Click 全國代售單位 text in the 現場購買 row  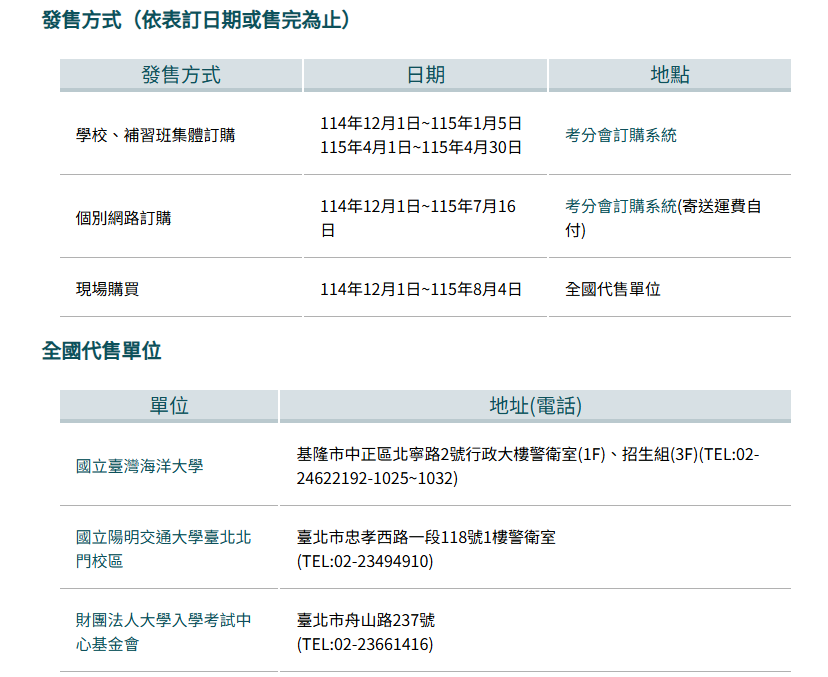pyautogui.click(x=612, y=289)
